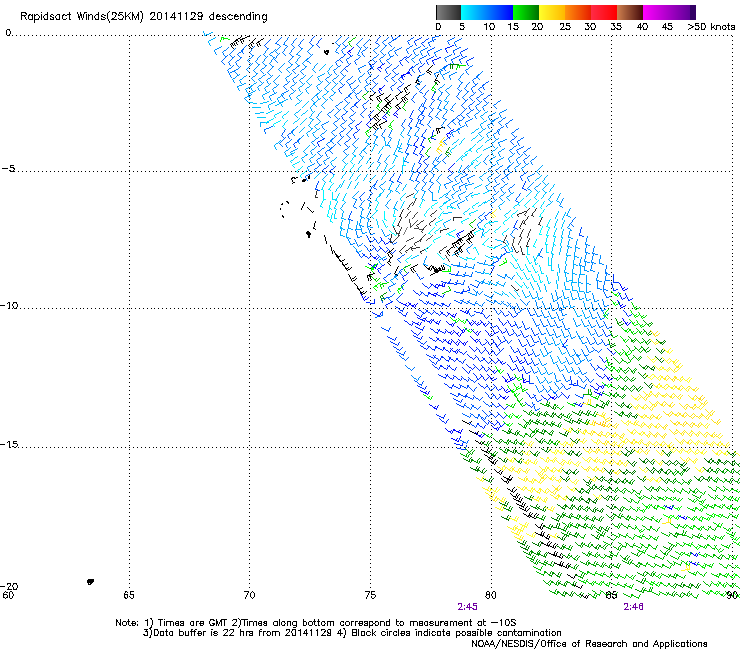Click the '65' longitude axis label

click(x=129, y=595)
